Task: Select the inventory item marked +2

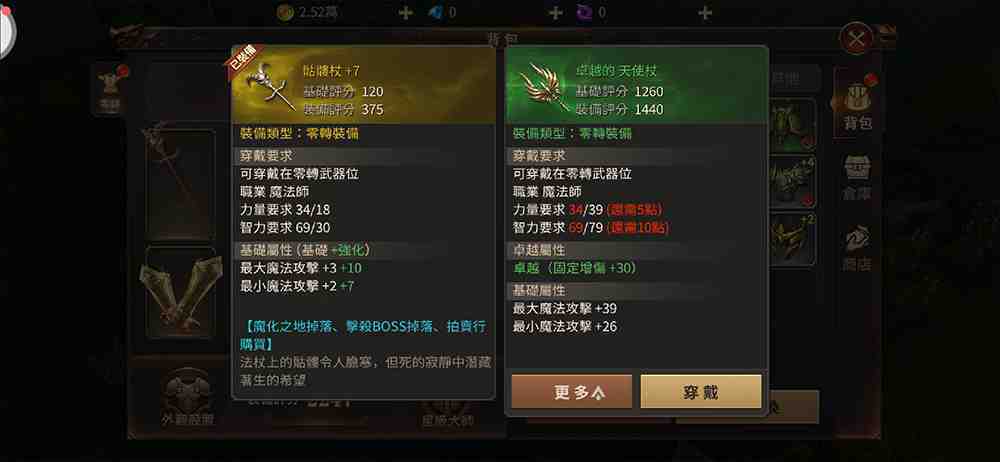Action: click(791, 239)
